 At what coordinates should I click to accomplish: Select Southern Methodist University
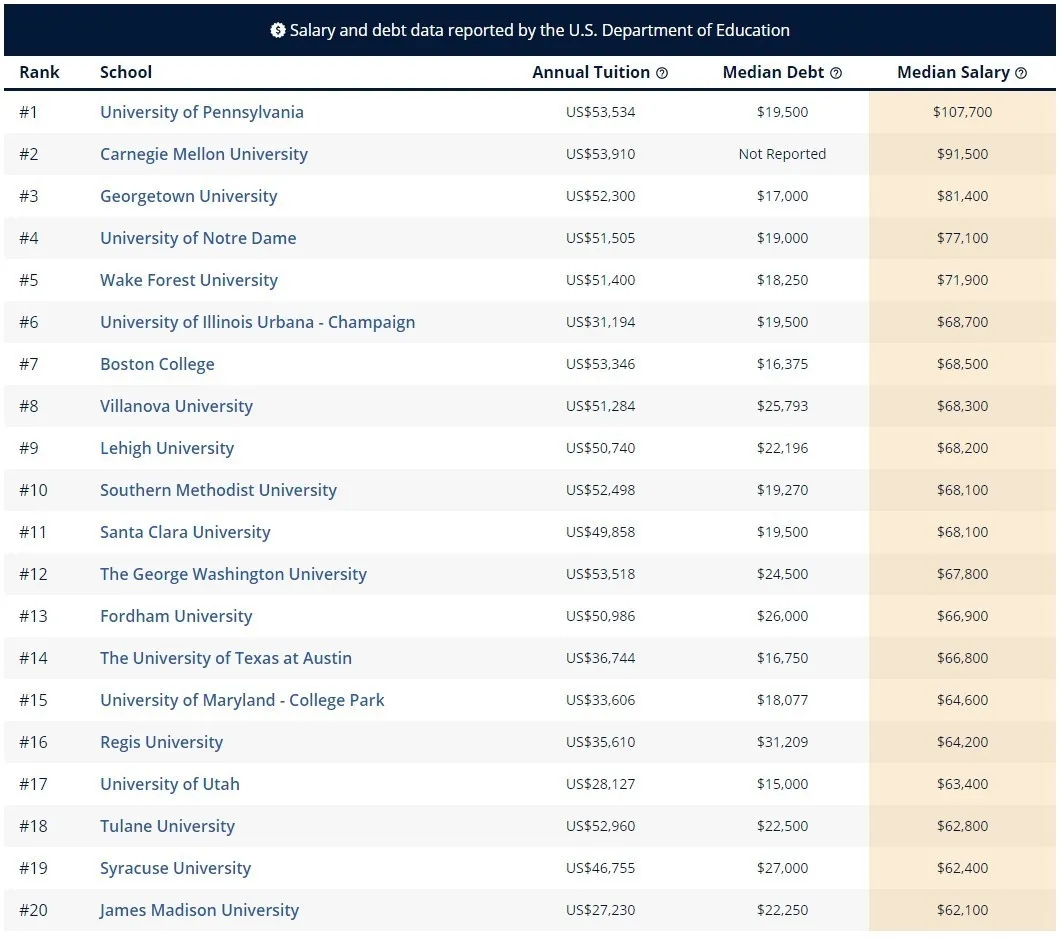(218, 490)
